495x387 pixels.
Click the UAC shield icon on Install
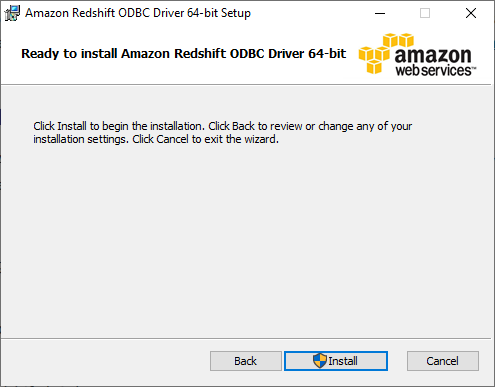tap(320, 361)
